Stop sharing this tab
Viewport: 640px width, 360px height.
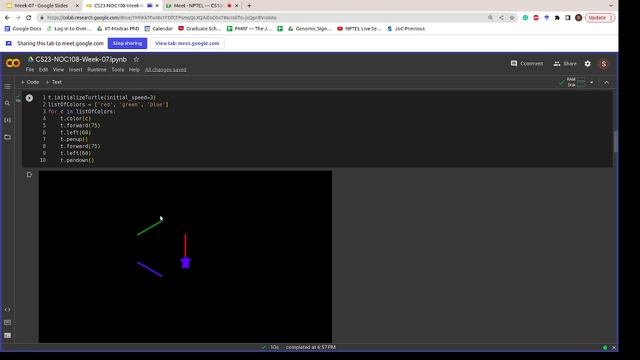point(127,43)
